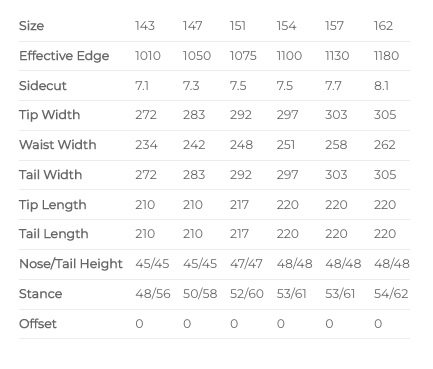Click the Tip Length row label
This screenshot has height=369, width=433.
(53, 204)
